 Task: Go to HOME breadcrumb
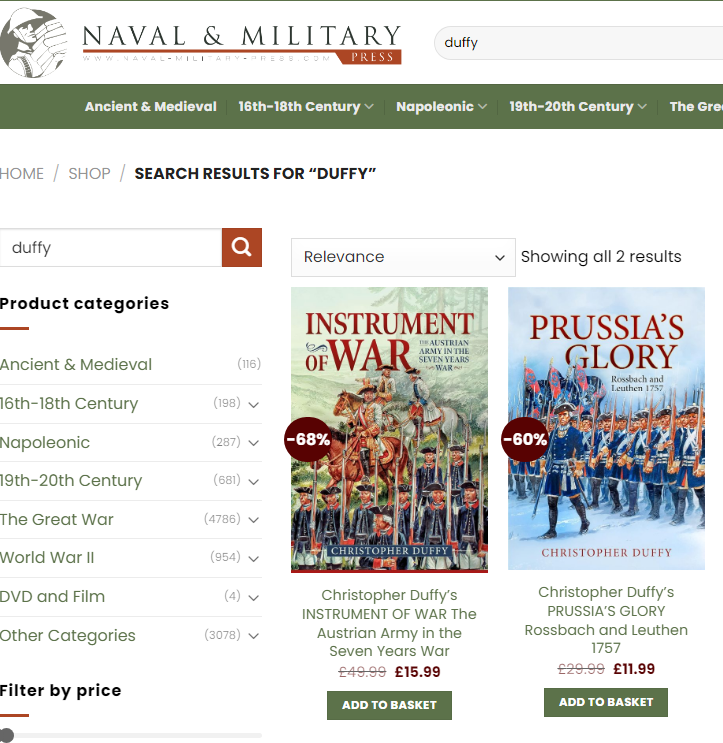(x=22, y=174)
